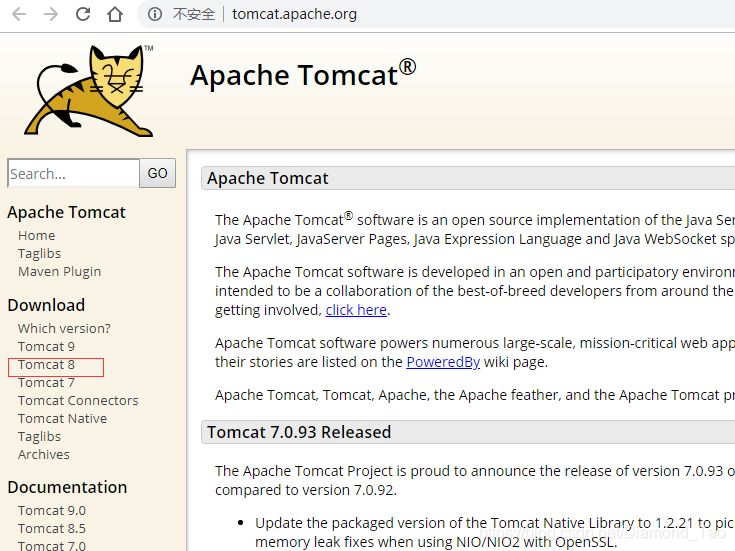Click the browser forward arrow
This screenshot has width=735, height=551.
click(51, 14)
